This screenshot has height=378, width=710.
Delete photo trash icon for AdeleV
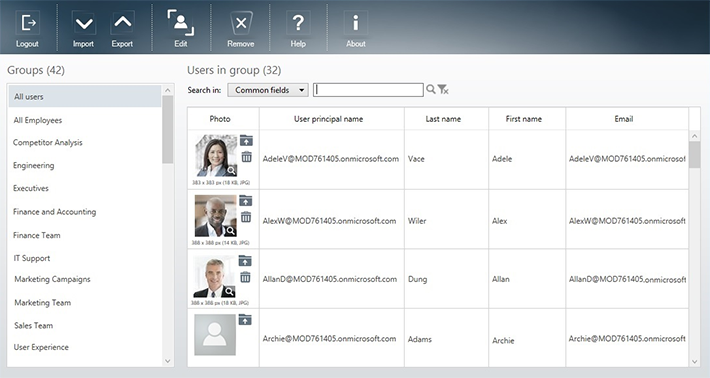[246, 157]
